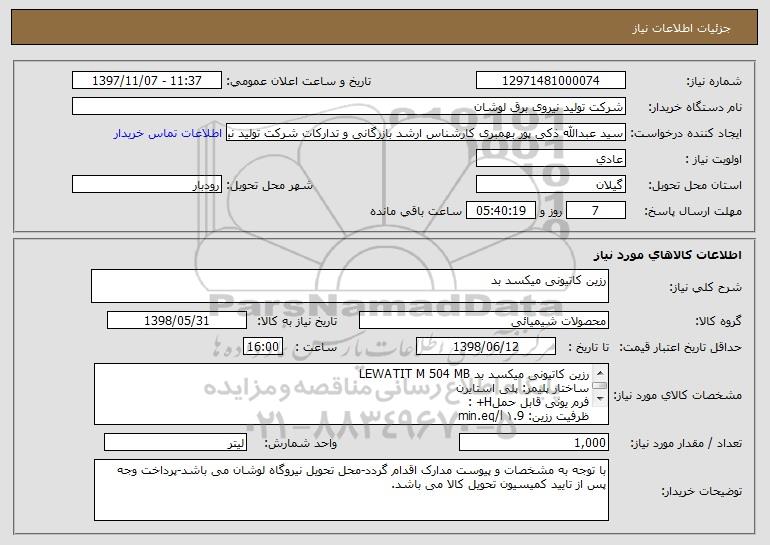The width and height of the screenshot is (770, 545).
Task: Select the announcement date field 1397/11/07 - 11:37
Action: (147, 81)
